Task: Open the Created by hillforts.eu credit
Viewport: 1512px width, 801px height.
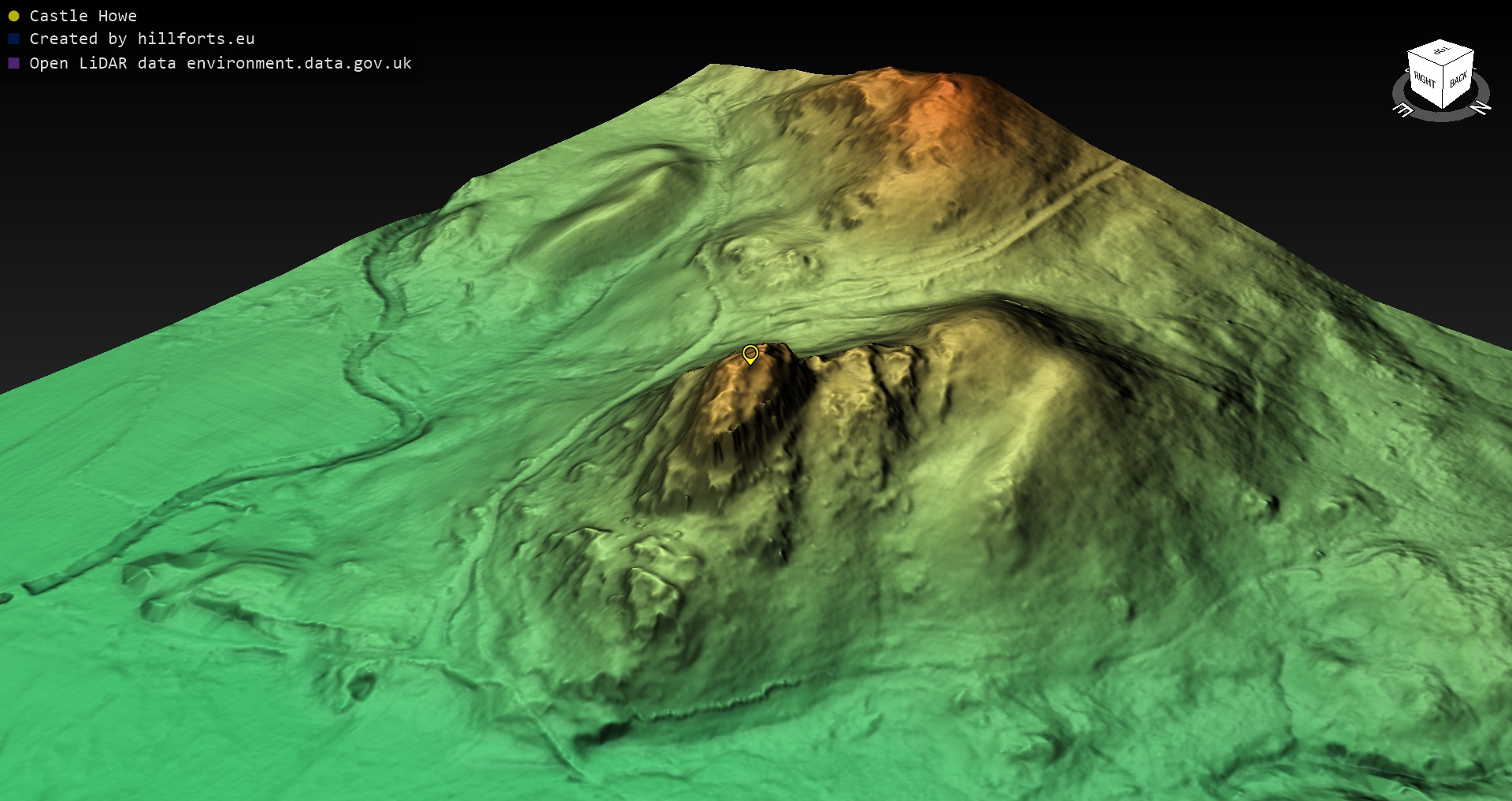Action: pyautogui.click(x=142, y=39)
